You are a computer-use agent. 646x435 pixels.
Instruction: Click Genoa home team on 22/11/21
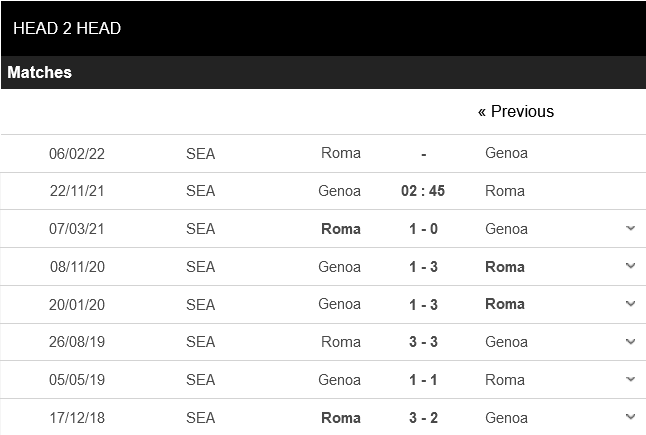click(x=340, y=191)
